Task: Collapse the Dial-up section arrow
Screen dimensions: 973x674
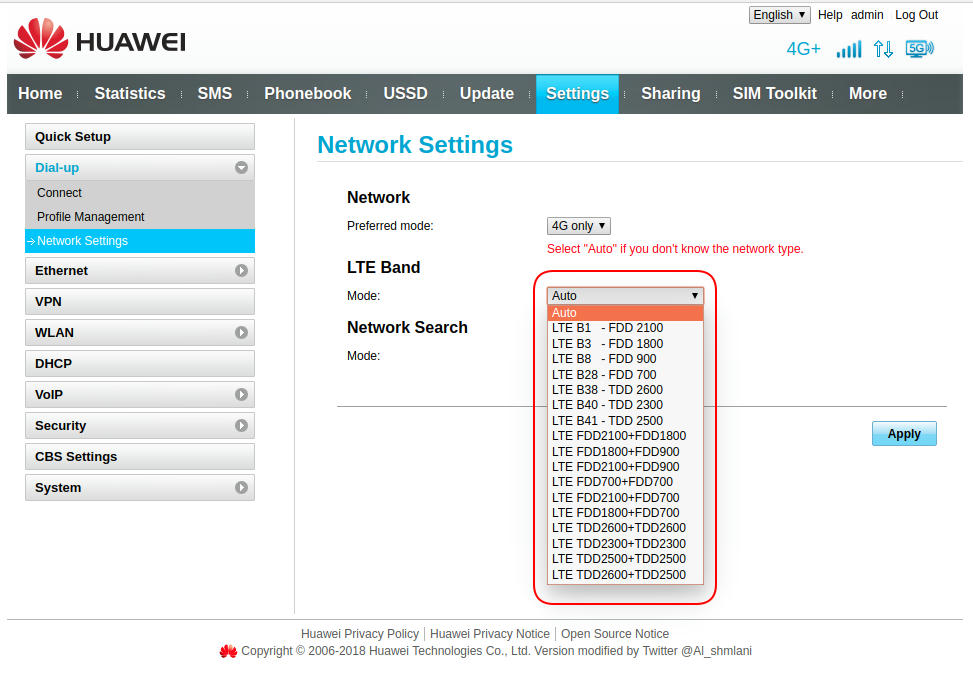Action: pyautogui.click(x=241, y=168)
